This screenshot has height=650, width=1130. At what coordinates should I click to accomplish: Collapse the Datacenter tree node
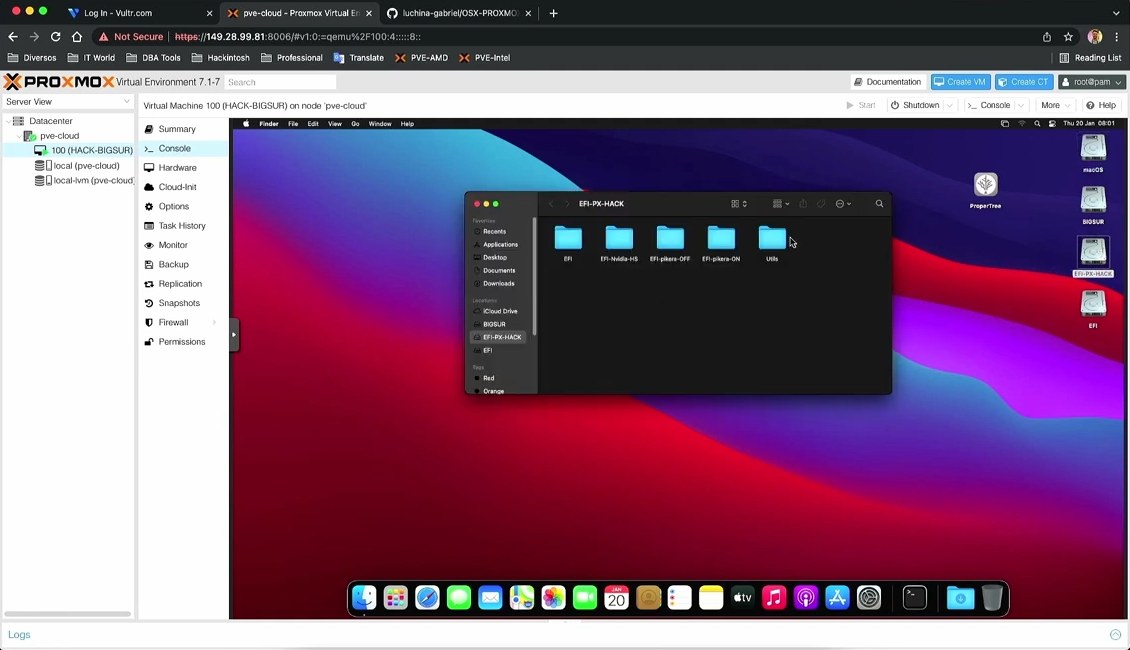point(8,121)
